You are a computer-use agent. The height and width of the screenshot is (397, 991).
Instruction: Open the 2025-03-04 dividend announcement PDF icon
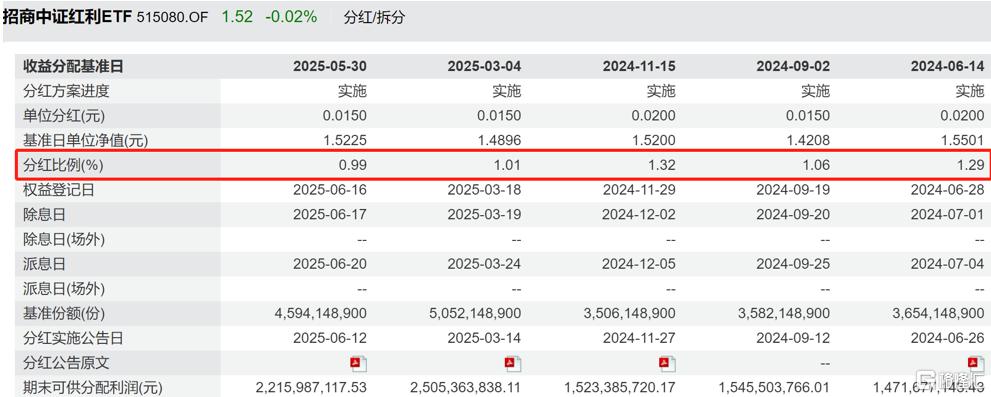(x=513, y=363)
